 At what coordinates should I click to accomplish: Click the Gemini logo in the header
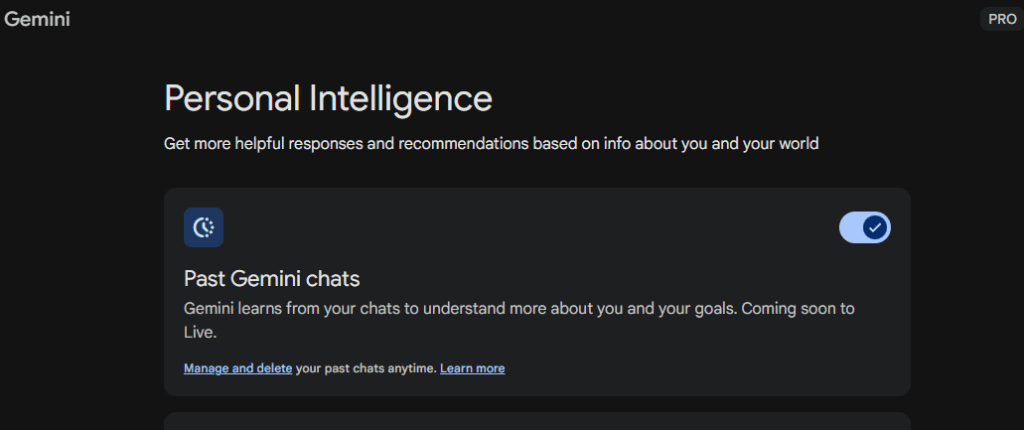click(x=37, y=19)
